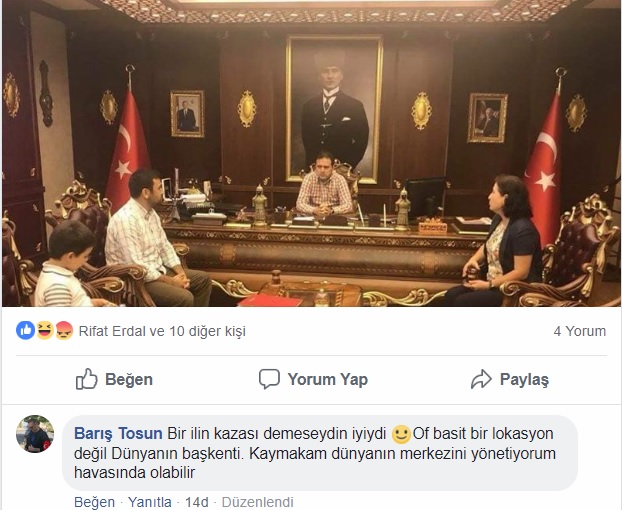Click the thumbs-up icon next to Beğen

86,379
